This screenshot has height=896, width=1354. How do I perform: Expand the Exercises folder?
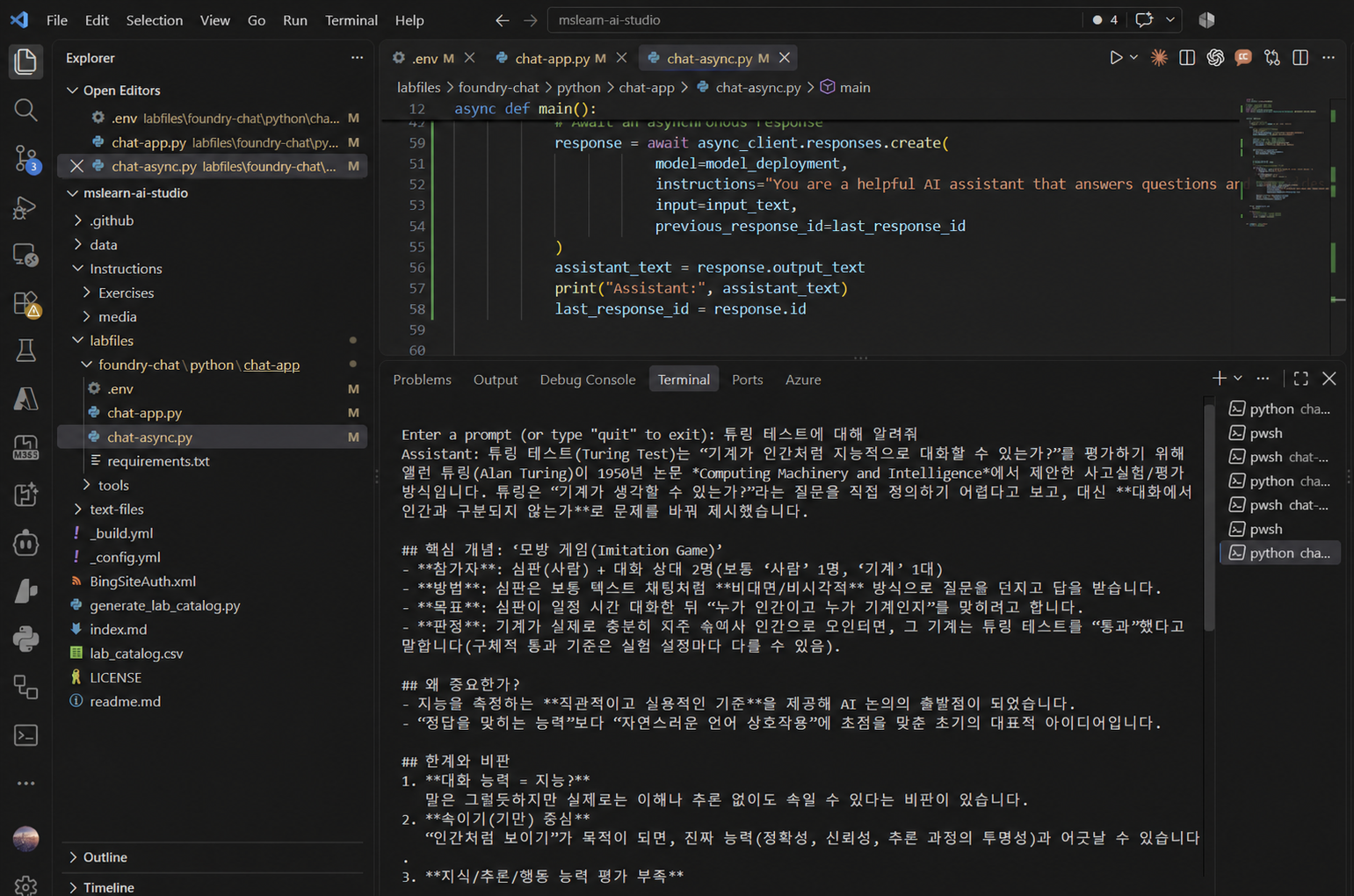coord(87,293)
